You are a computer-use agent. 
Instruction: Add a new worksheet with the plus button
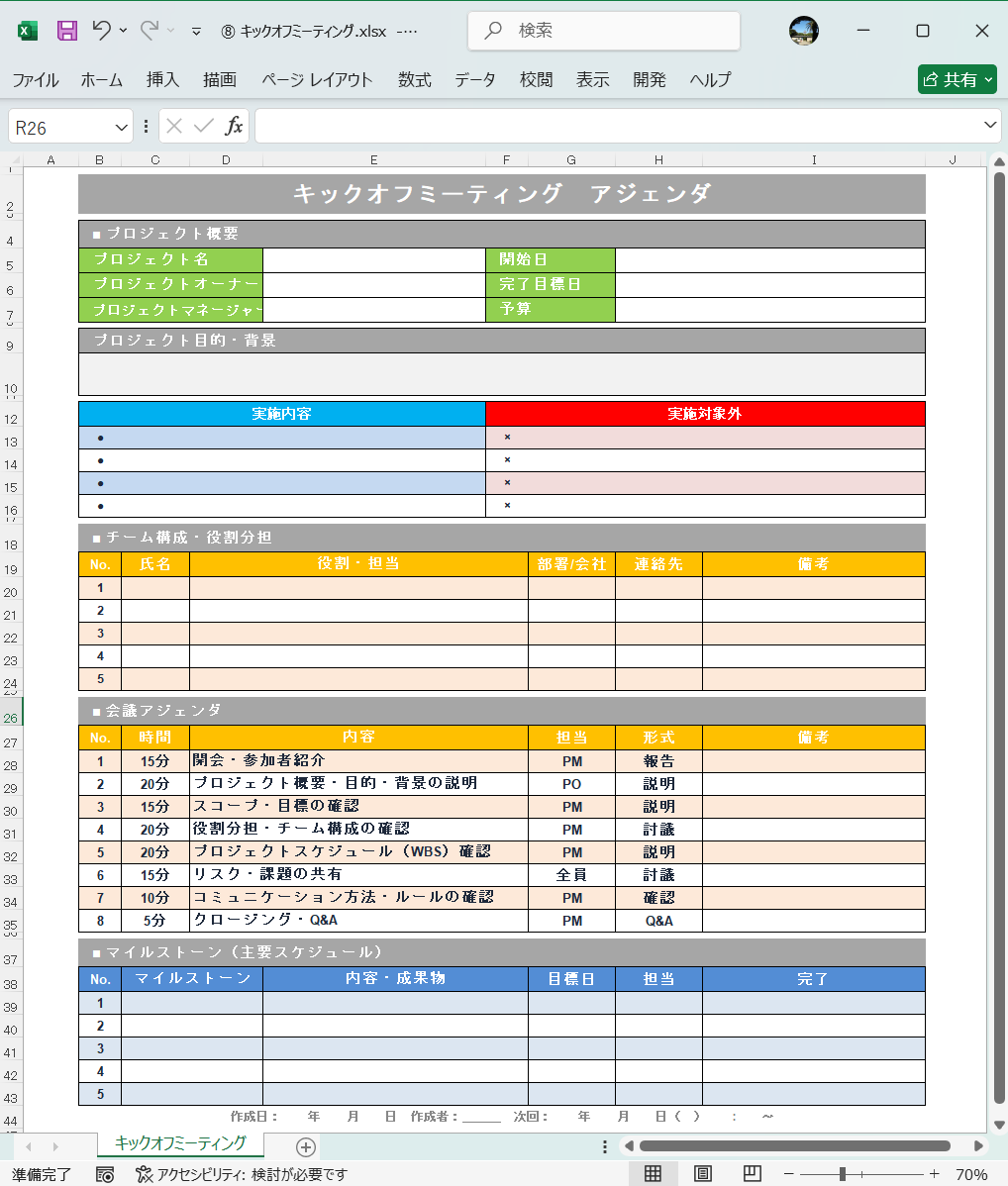tap(305, 1145)
